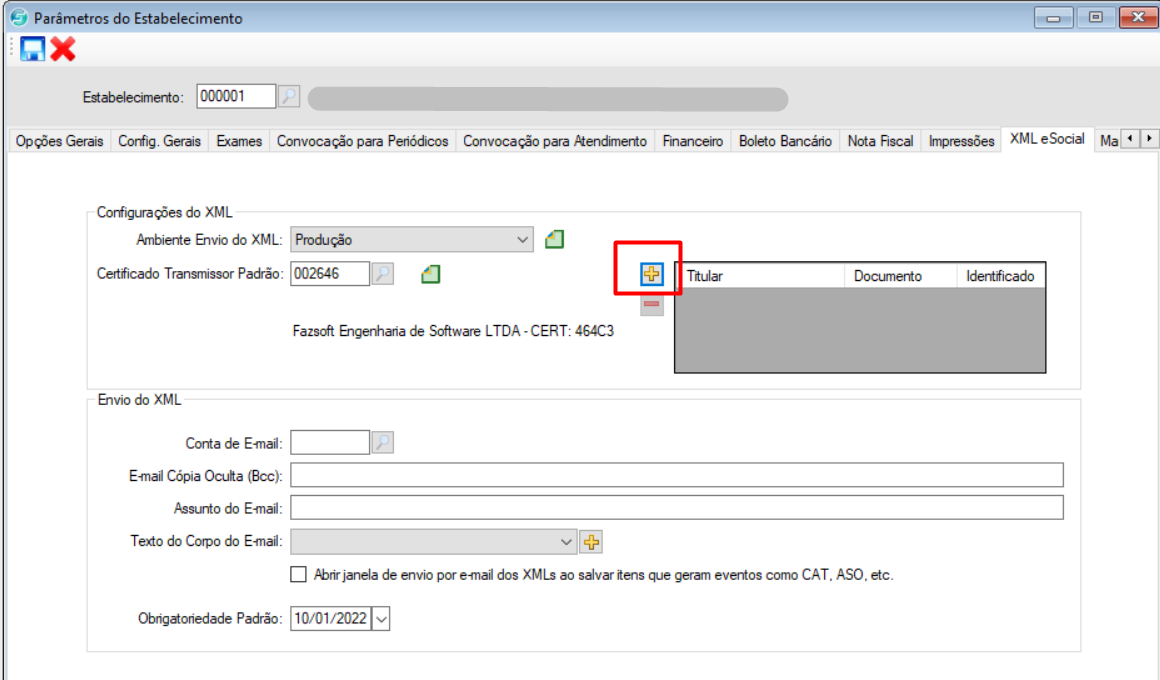Sort grid by Documento column header
1160x680 pixels.
888,276
